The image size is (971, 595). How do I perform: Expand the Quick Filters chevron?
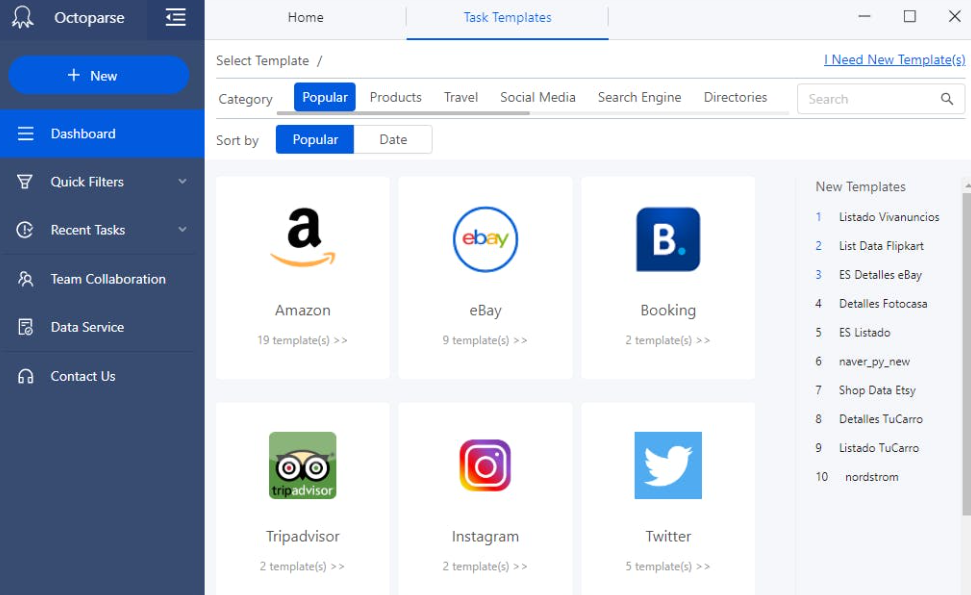pyautogui.click(x=183, y=181)
